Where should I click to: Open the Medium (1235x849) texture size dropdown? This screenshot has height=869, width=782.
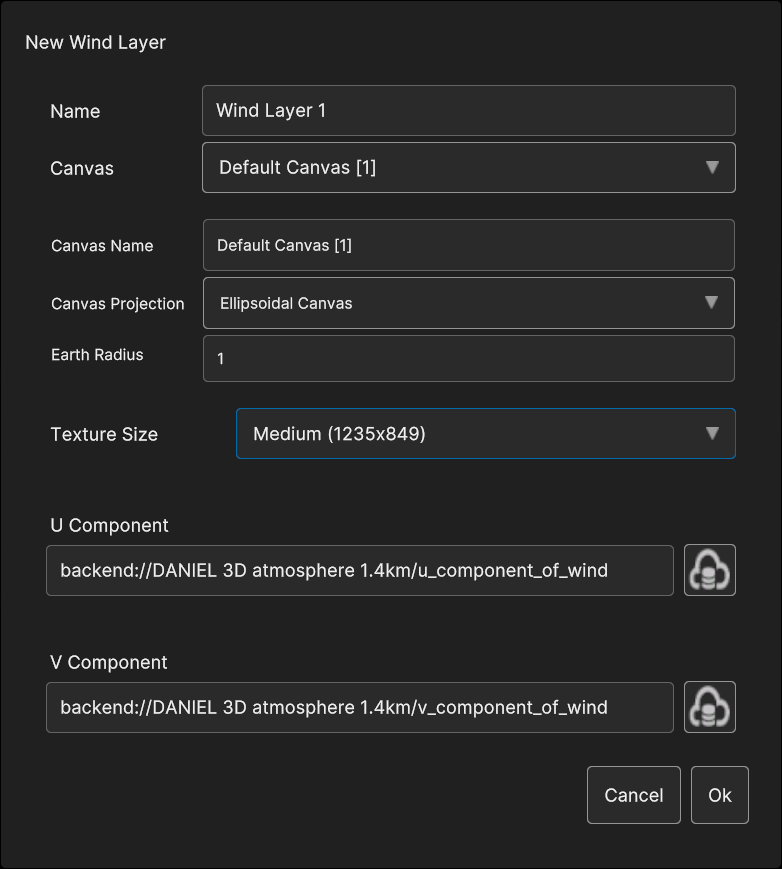coord(486,433)
